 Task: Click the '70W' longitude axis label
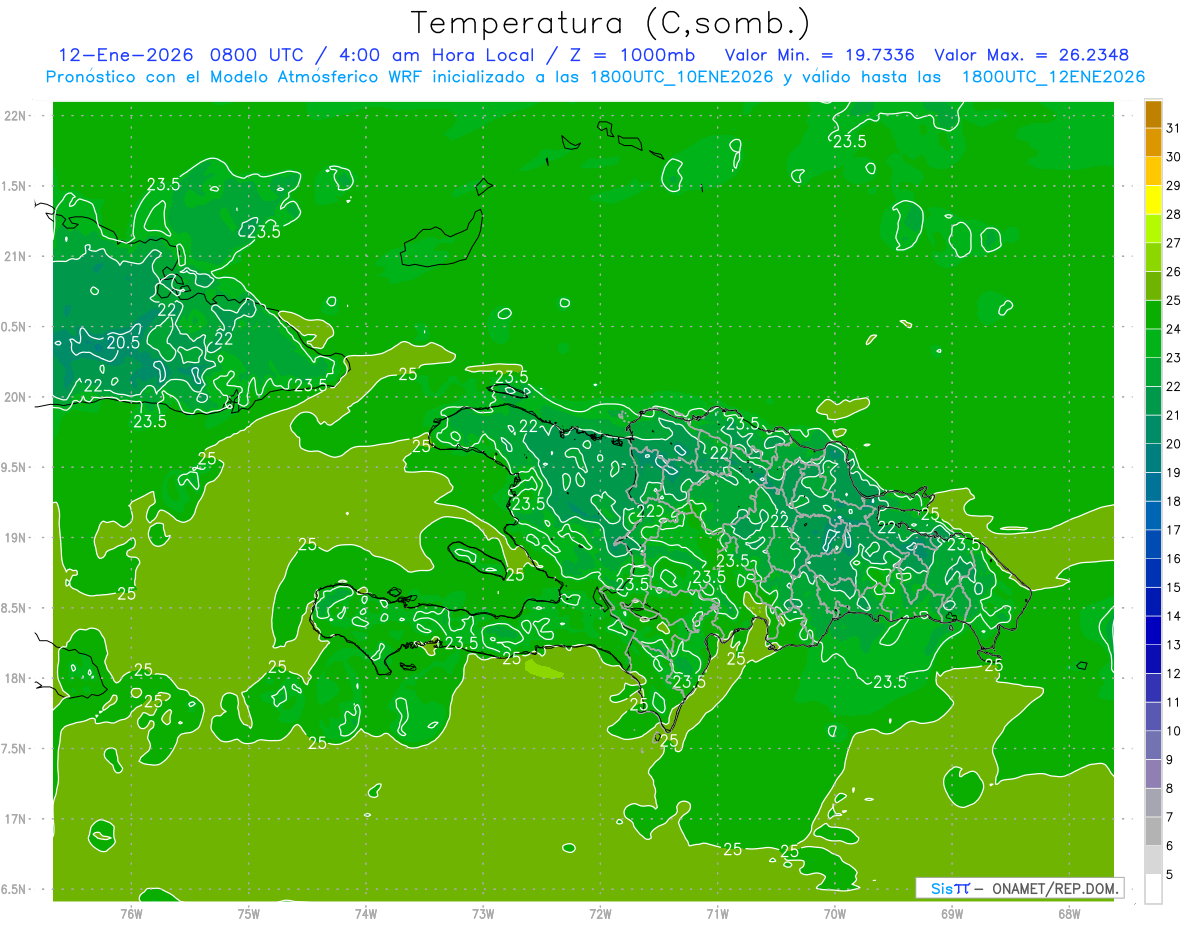click(835, 913)
